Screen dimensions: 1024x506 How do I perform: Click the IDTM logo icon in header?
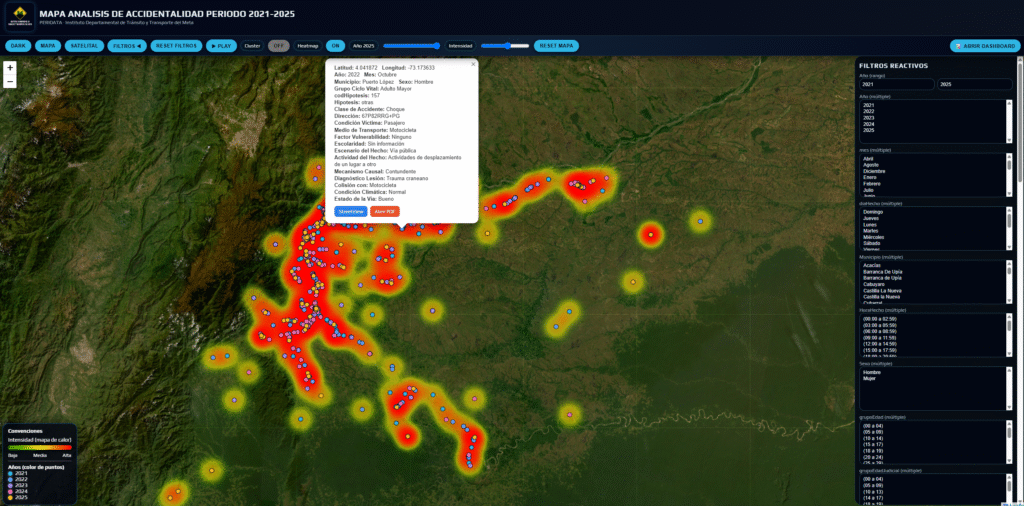20,16
